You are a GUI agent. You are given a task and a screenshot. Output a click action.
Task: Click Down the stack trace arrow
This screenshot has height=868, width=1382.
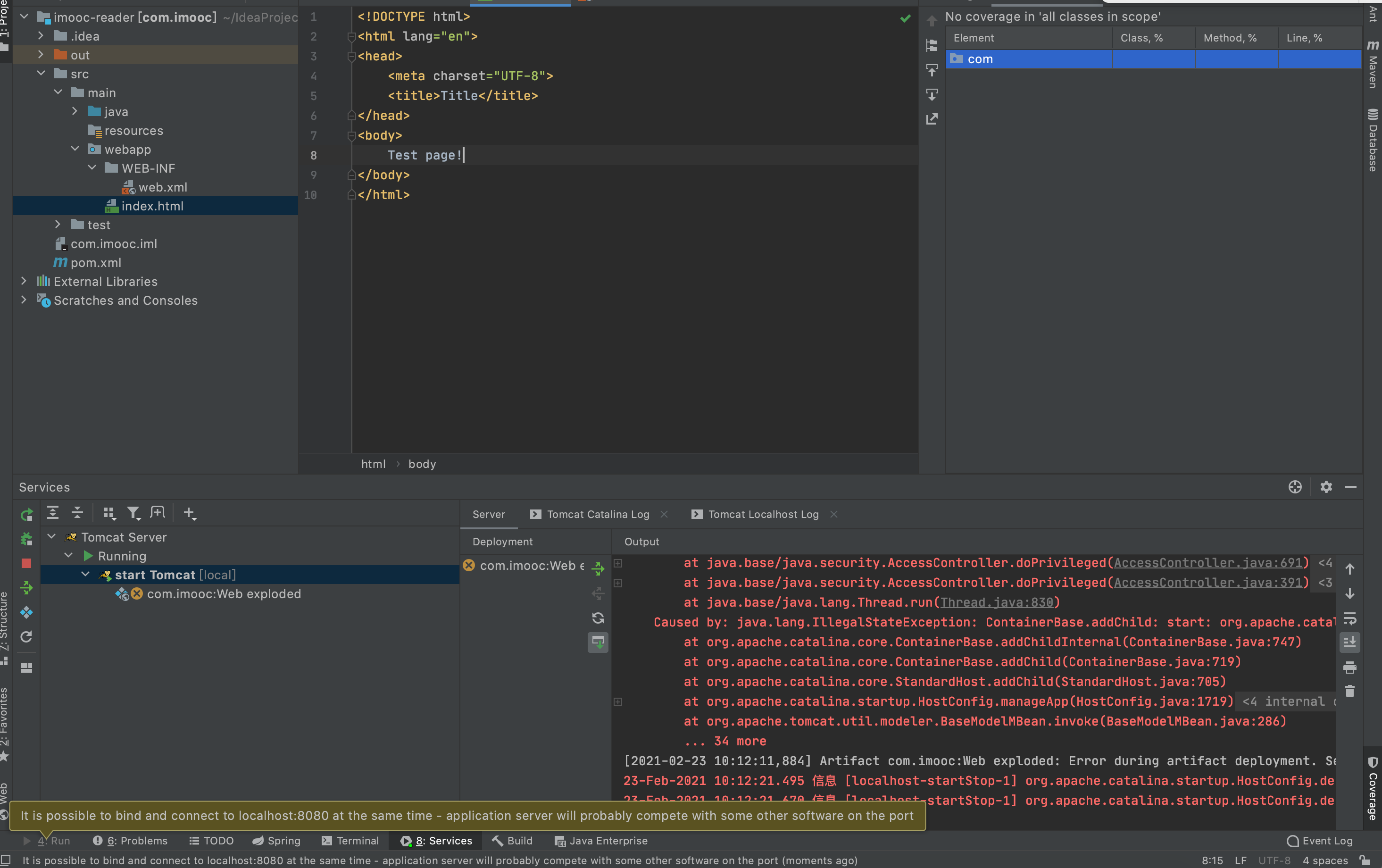(x=1350, y=593)
